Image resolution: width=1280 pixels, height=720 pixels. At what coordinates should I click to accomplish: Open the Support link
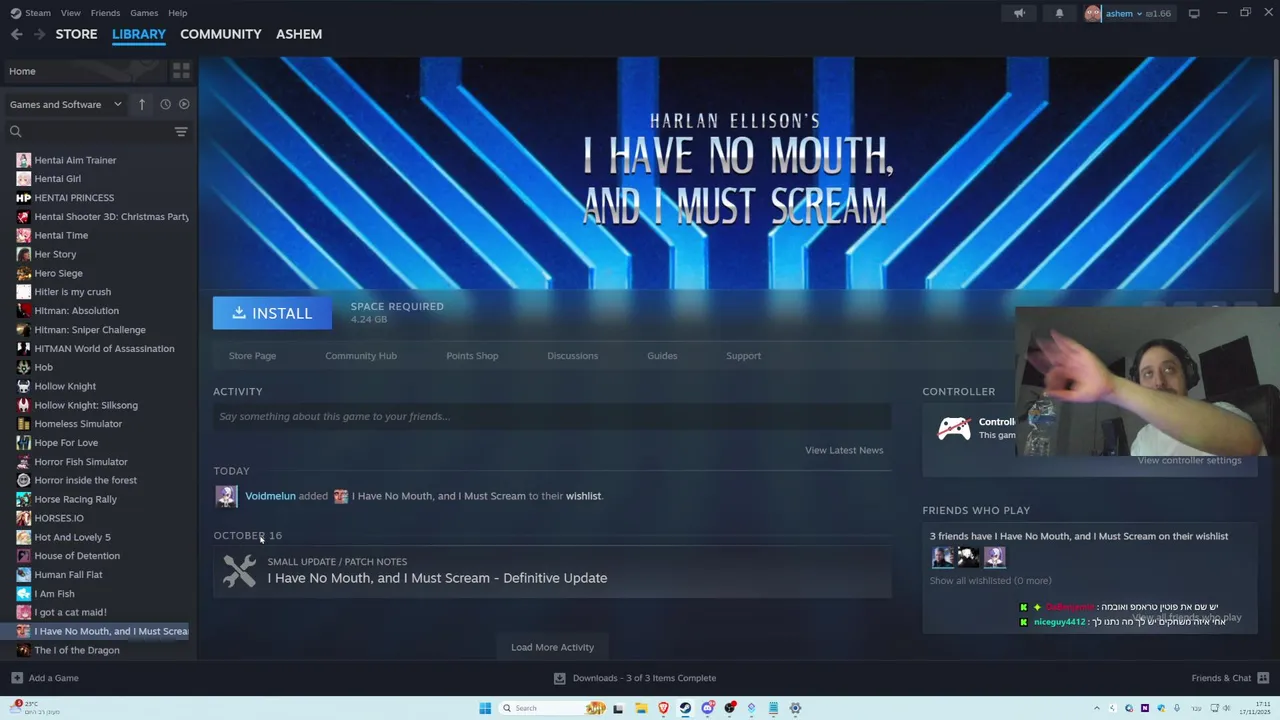click(743, 356)
